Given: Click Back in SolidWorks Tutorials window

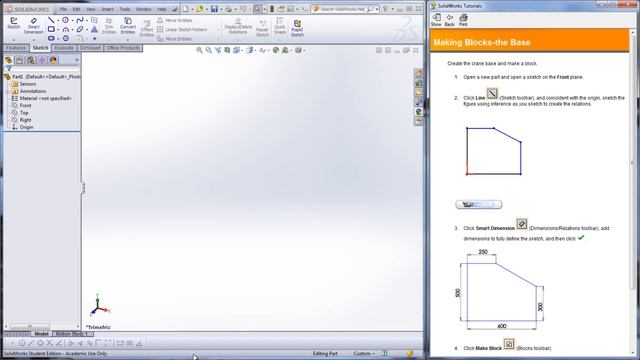Looking at the screenshot, I should 449,20.
